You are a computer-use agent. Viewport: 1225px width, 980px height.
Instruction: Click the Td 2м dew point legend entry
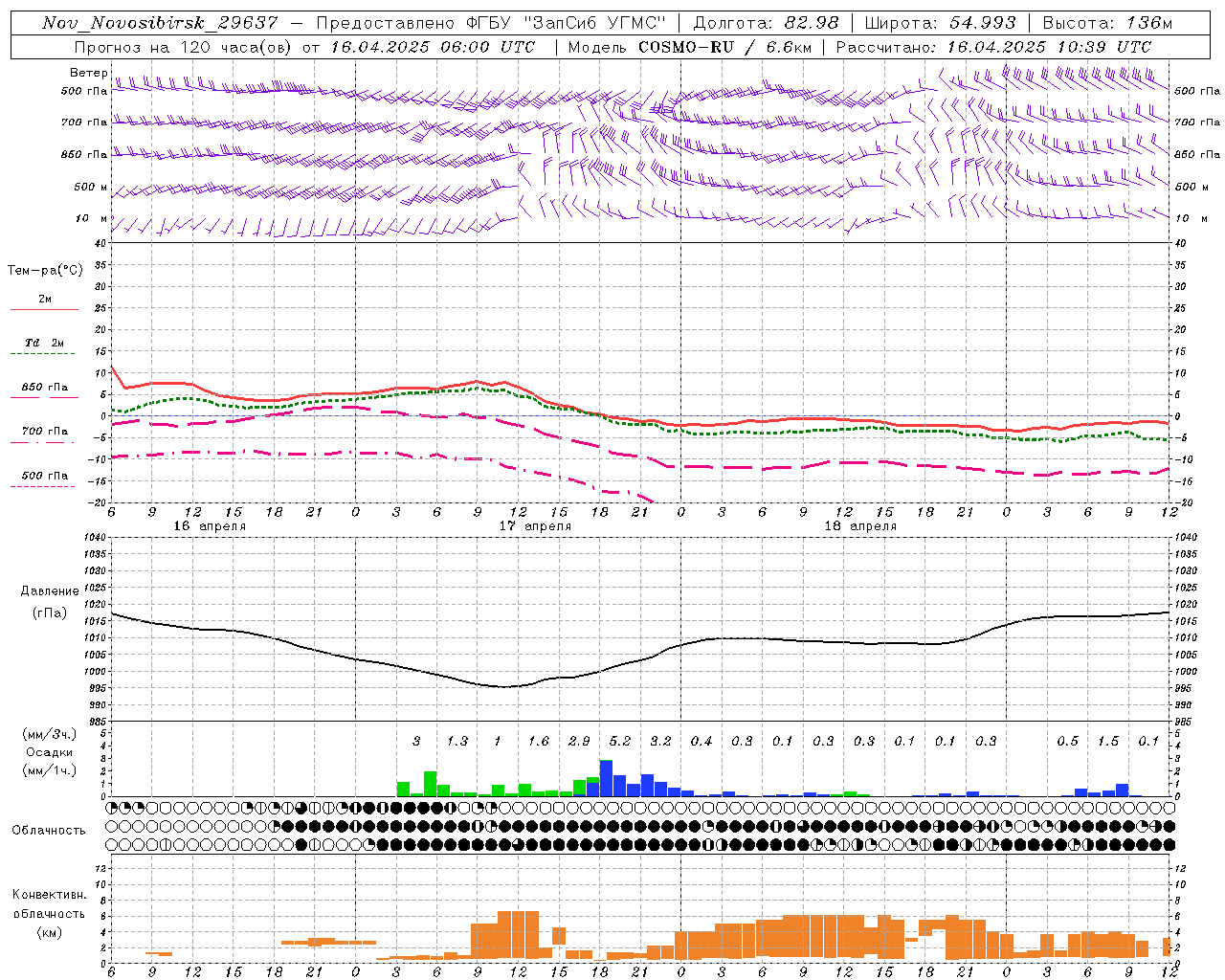[x=44, y=343]
